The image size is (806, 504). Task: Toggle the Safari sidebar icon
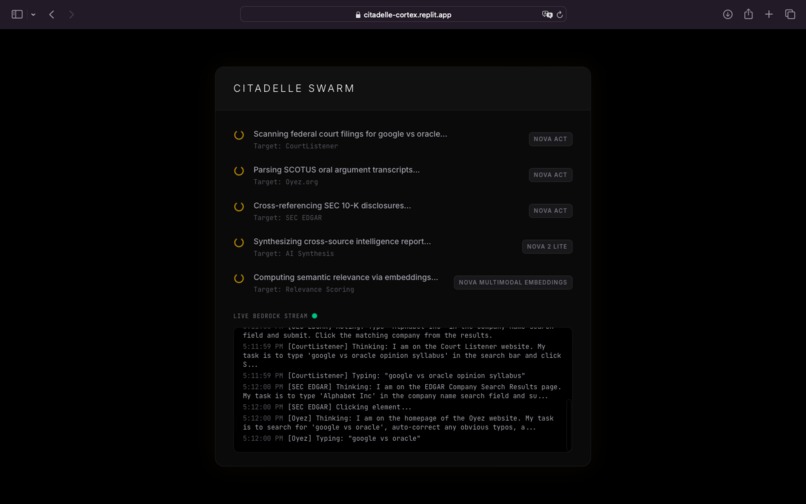point(17,14)
